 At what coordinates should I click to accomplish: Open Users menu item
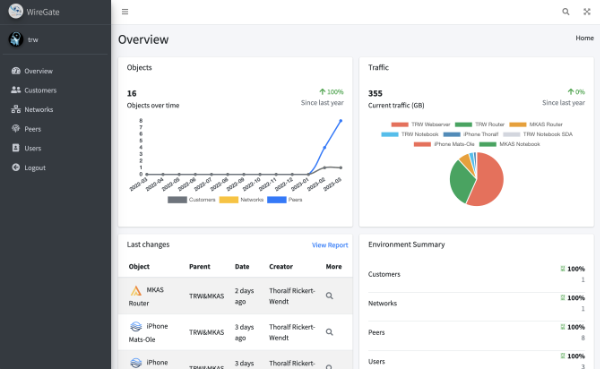(33, 148)
